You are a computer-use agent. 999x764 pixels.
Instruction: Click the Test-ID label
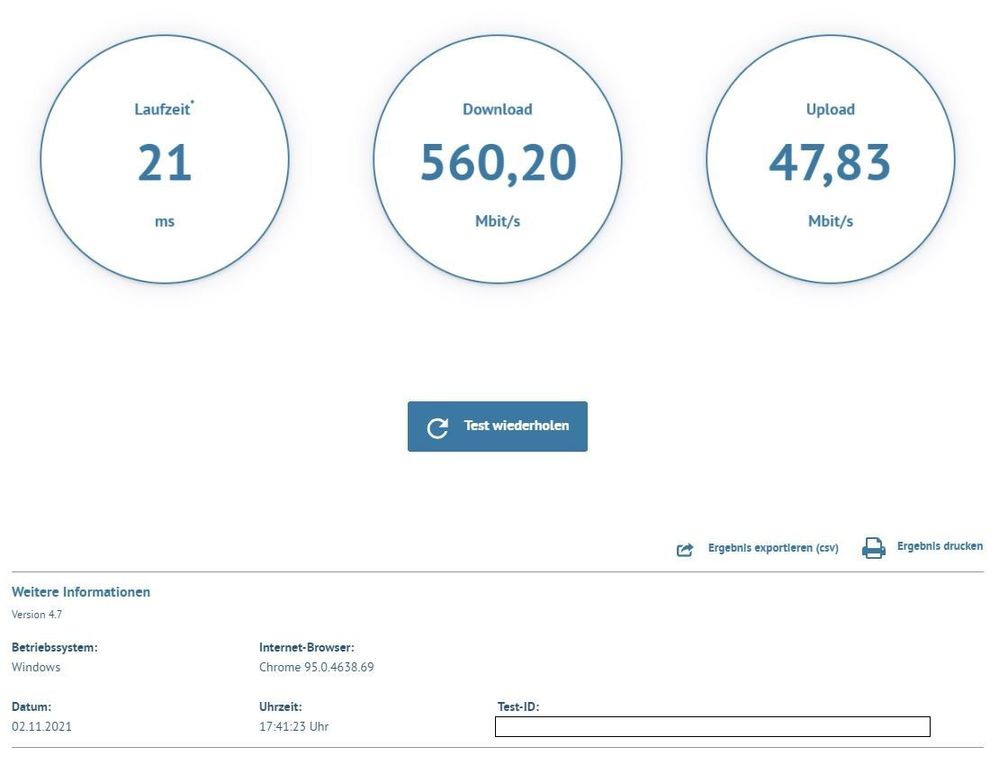pyautogui.click(x=518, y=707)
